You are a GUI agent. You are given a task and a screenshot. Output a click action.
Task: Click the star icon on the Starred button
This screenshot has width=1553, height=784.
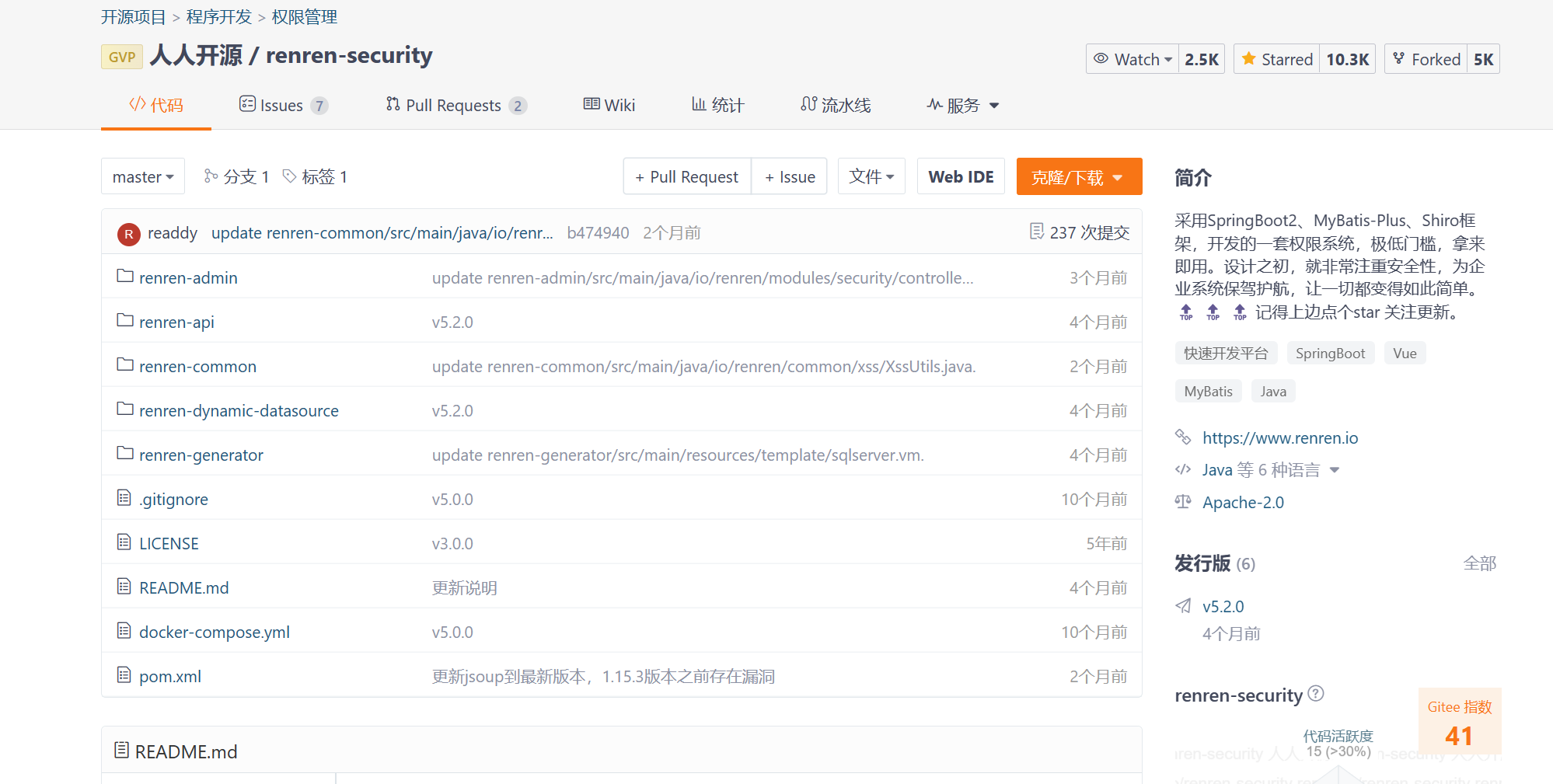[x=1249, y=58]
